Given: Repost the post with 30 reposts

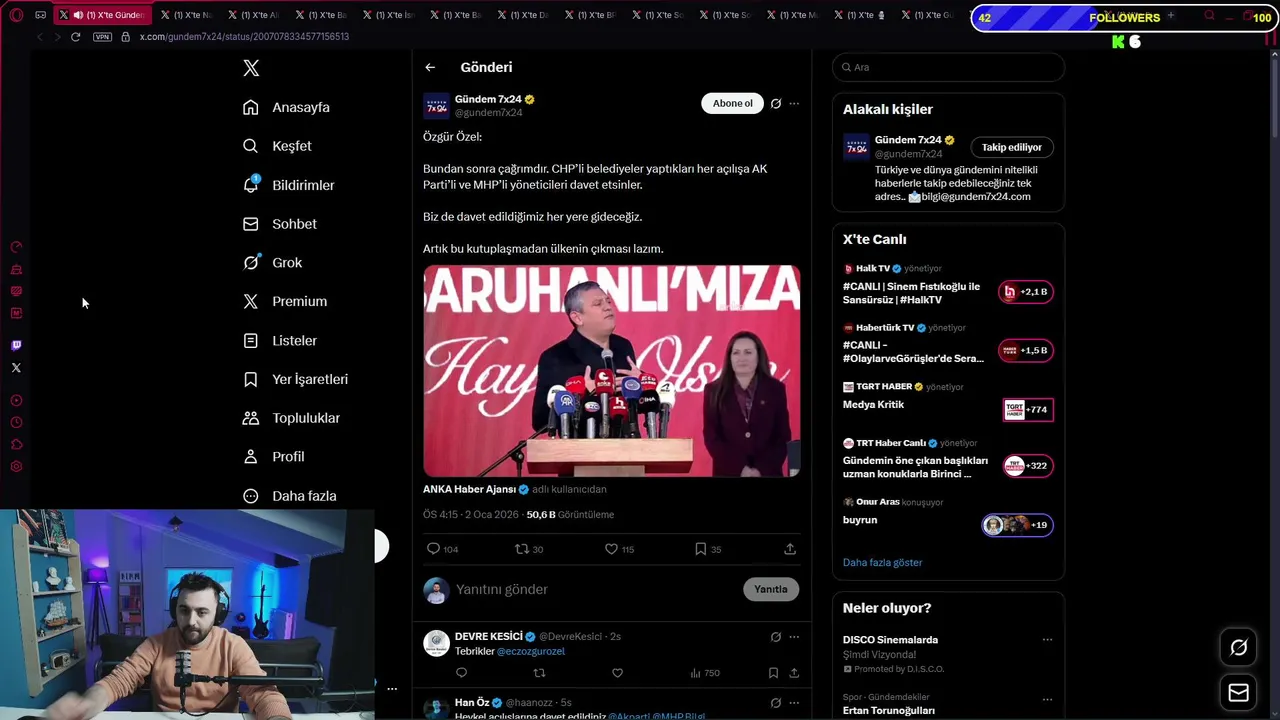Looking at the screenshot, I should point(529,549).
